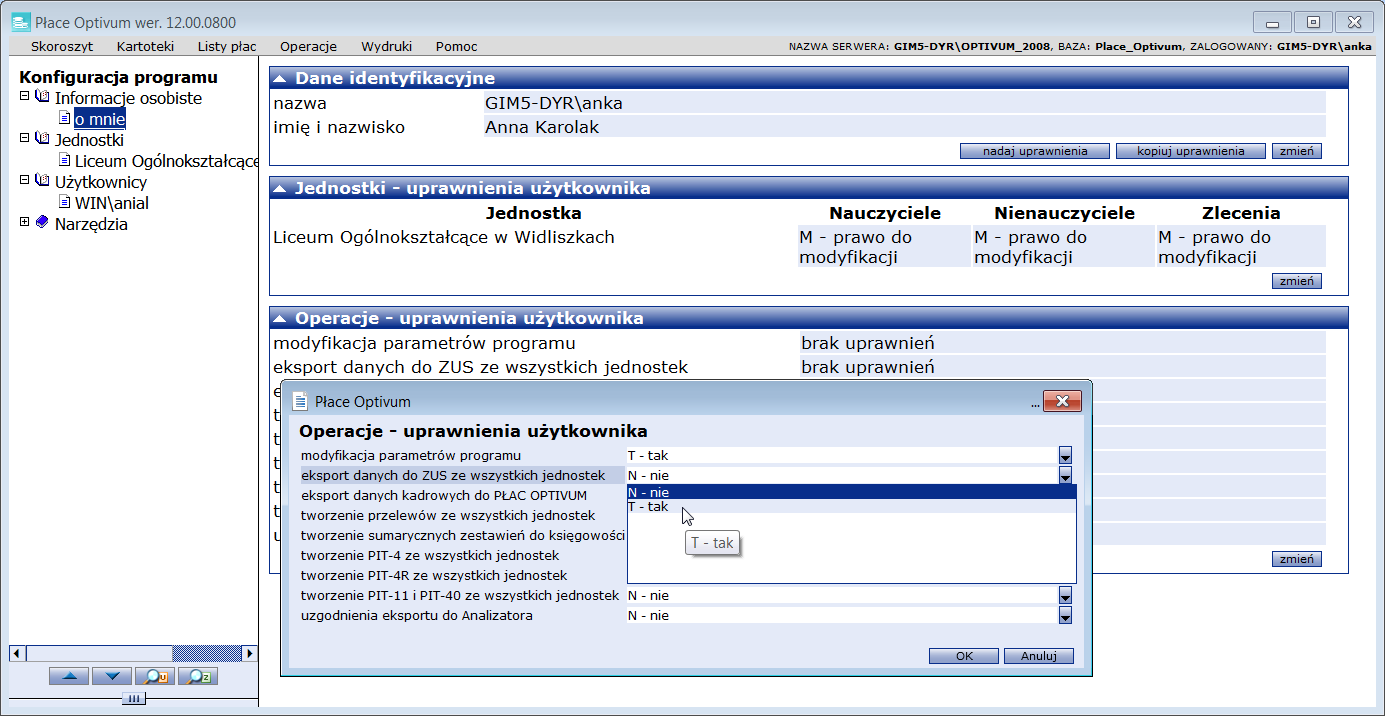Open the Wydruki menu
This screenshot has width=1385, height=716.
[387, 46]
